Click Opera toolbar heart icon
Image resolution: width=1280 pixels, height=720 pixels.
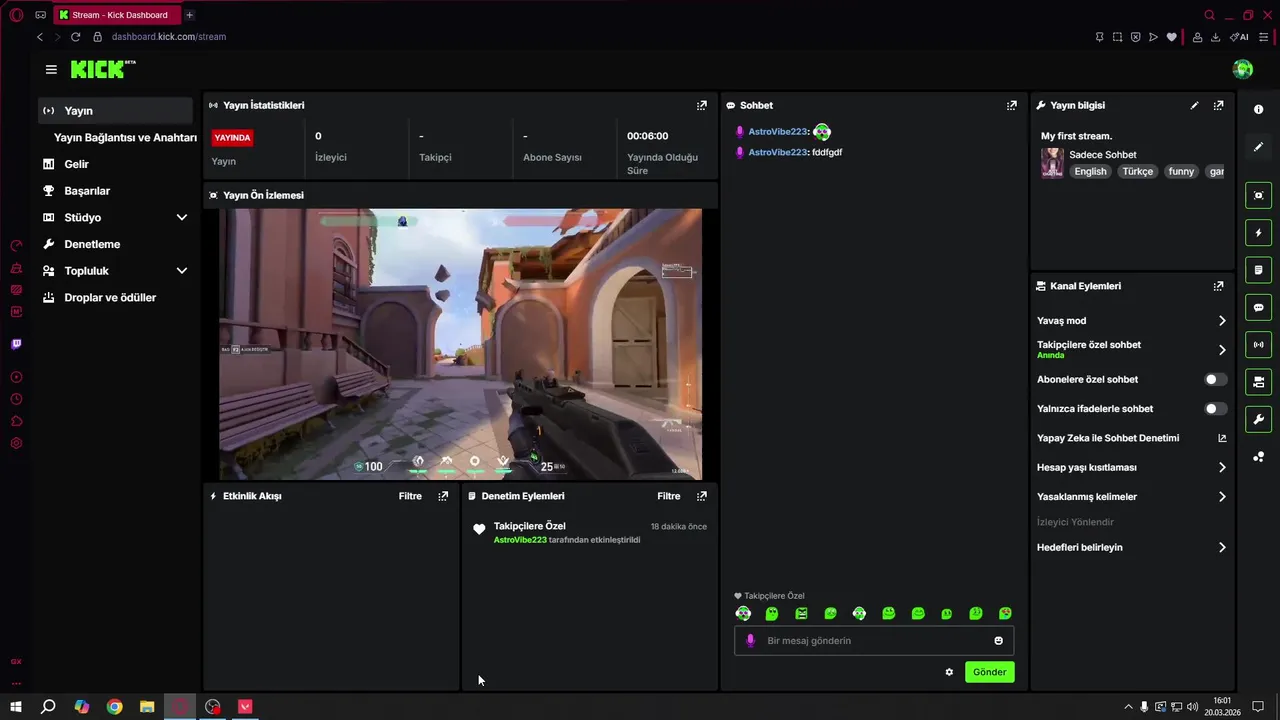coord(1171,37)
